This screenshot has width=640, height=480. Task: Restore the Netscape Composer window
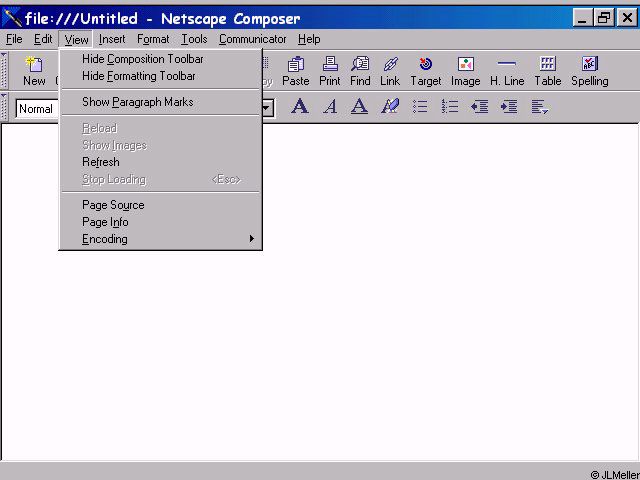603,18
